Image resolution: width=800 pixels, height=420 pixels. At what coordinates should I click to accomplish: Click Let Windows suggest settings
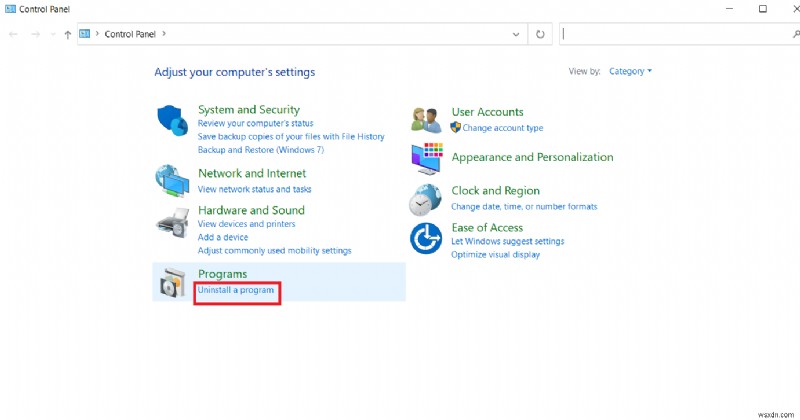coord(508,241)
